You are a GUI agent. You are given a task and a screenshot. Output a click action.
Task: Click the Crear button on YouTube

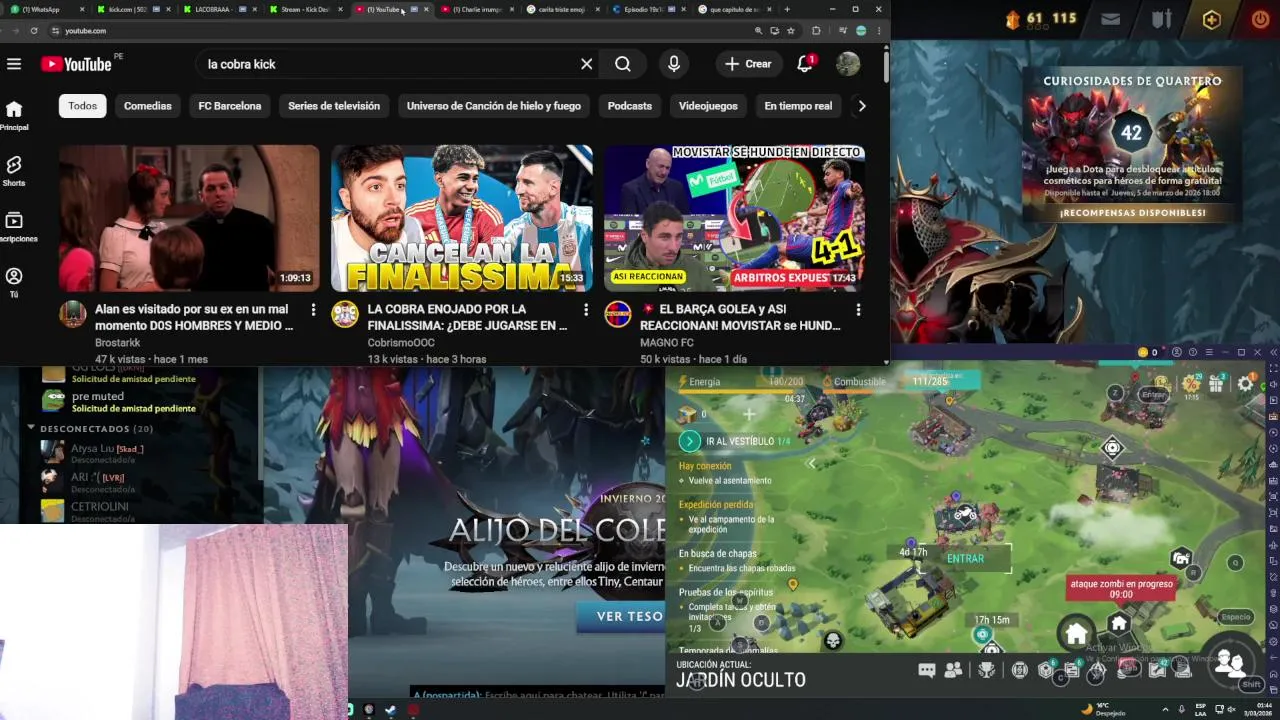click(x=748, y=64)
